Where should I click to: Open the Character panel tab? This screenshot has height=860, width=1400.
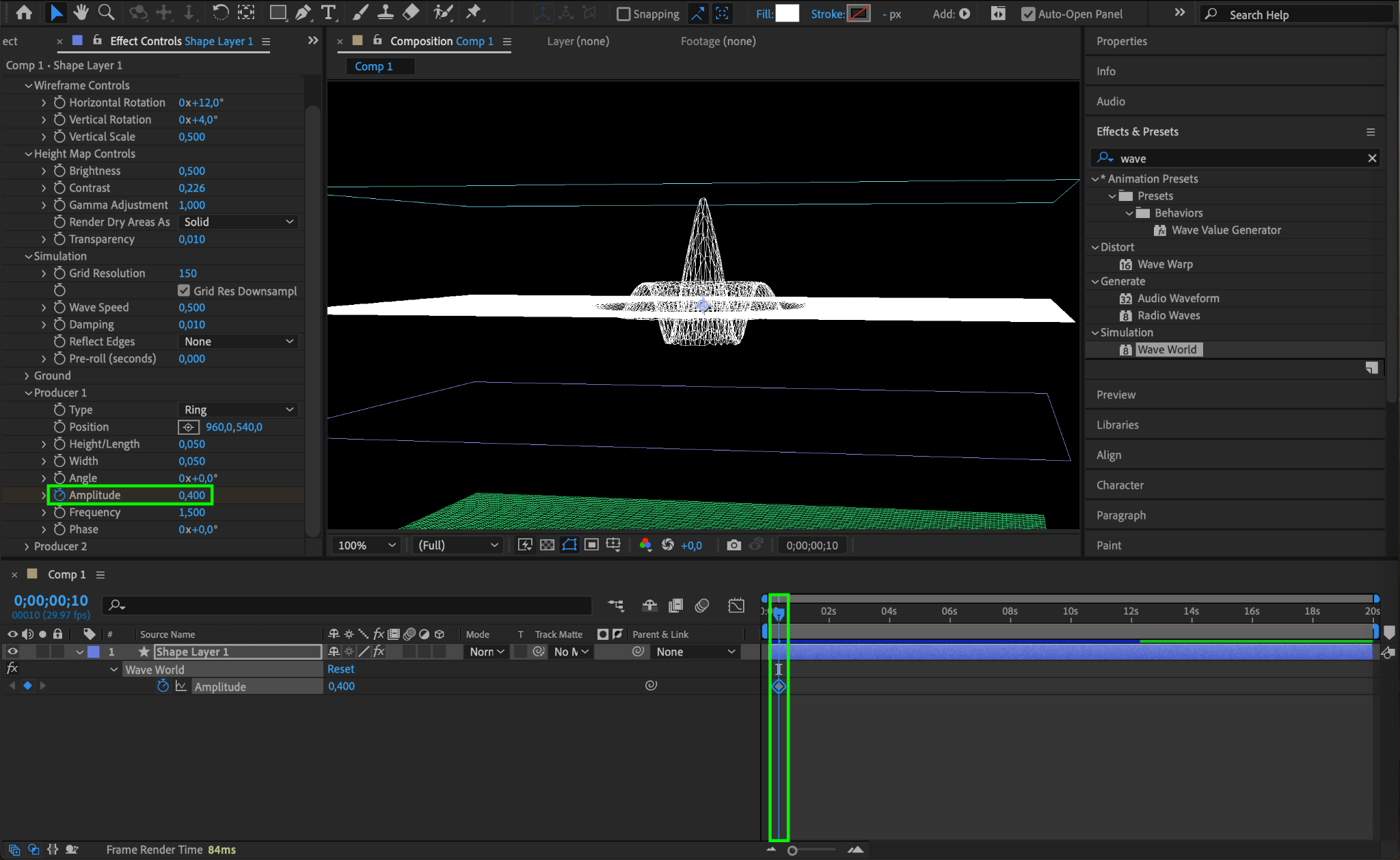[x=1120, y=485]
